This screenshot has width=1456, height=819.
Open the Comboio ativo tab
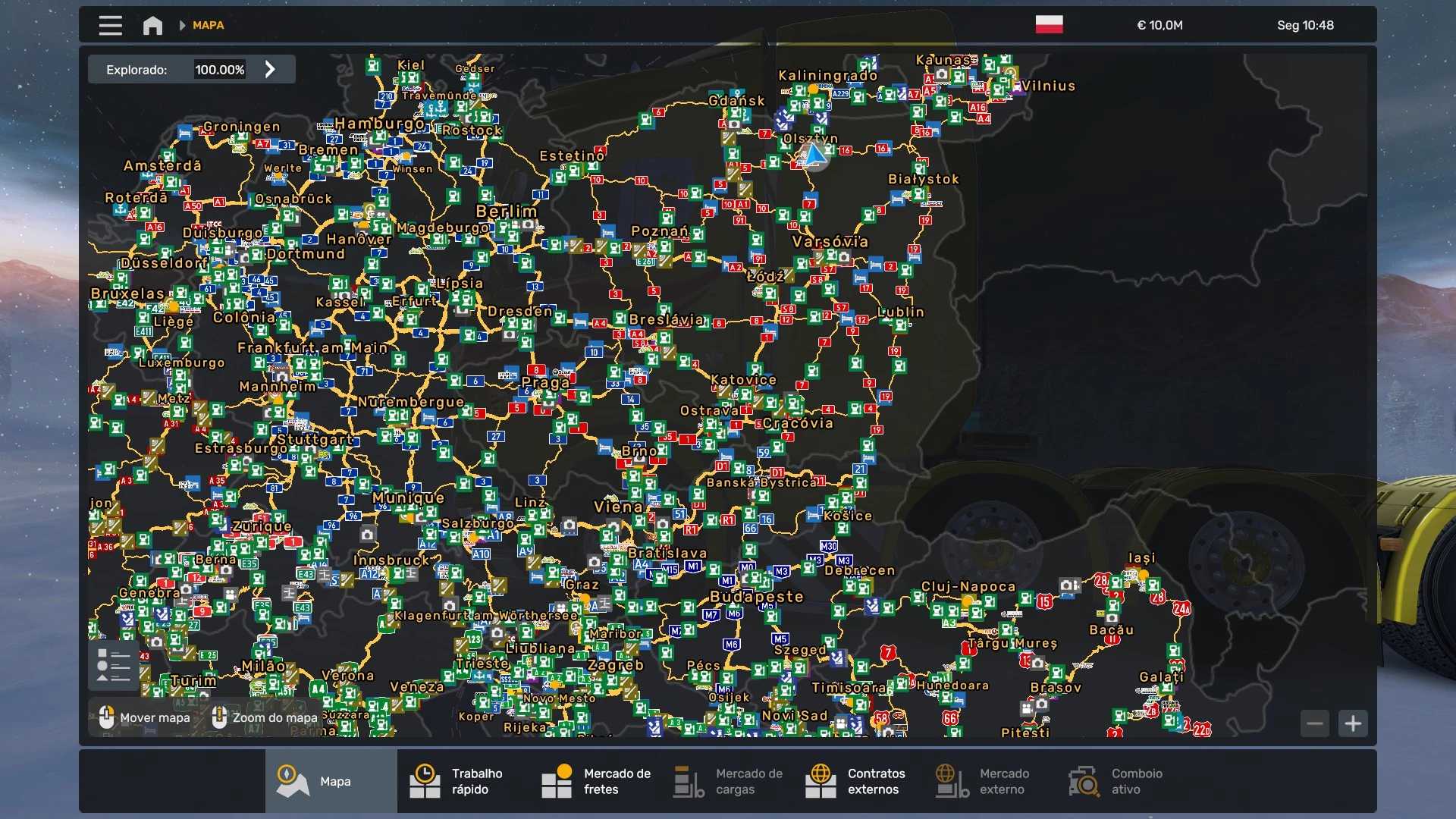coord(1116,781)
